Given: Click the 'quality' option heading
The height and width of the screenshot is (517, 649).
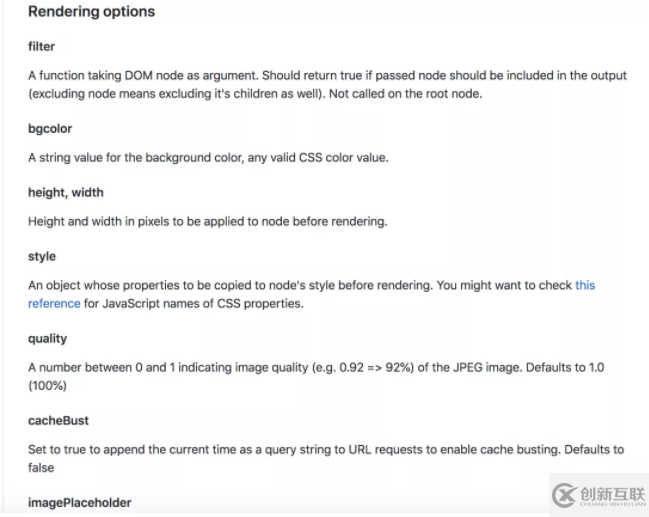Looking at the screenshot, I should [48, 339].
